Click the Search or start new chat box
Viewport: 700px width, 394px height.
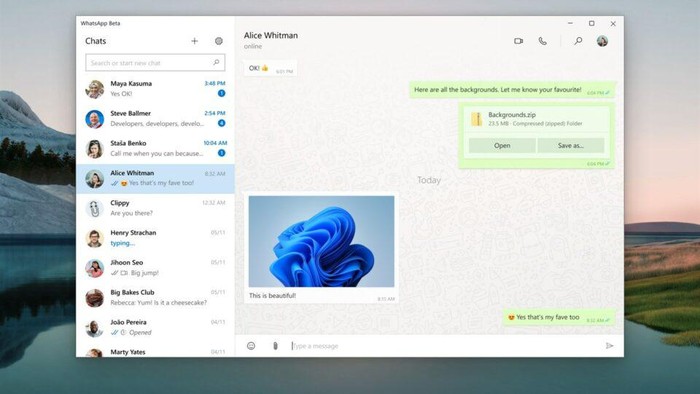(x=155, y=63)
